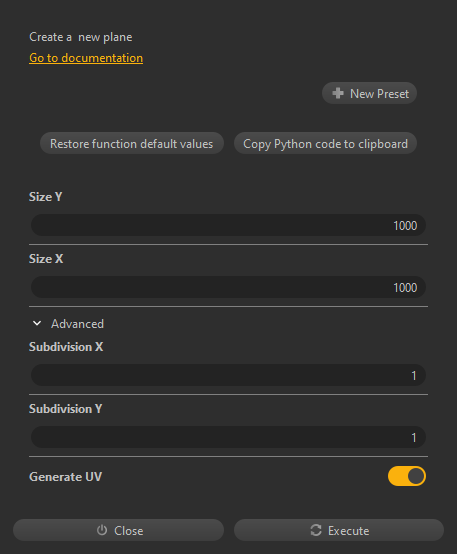Click the Subdivision X label
This screenshot has height=554, width=457.
[x=66, y=347]
